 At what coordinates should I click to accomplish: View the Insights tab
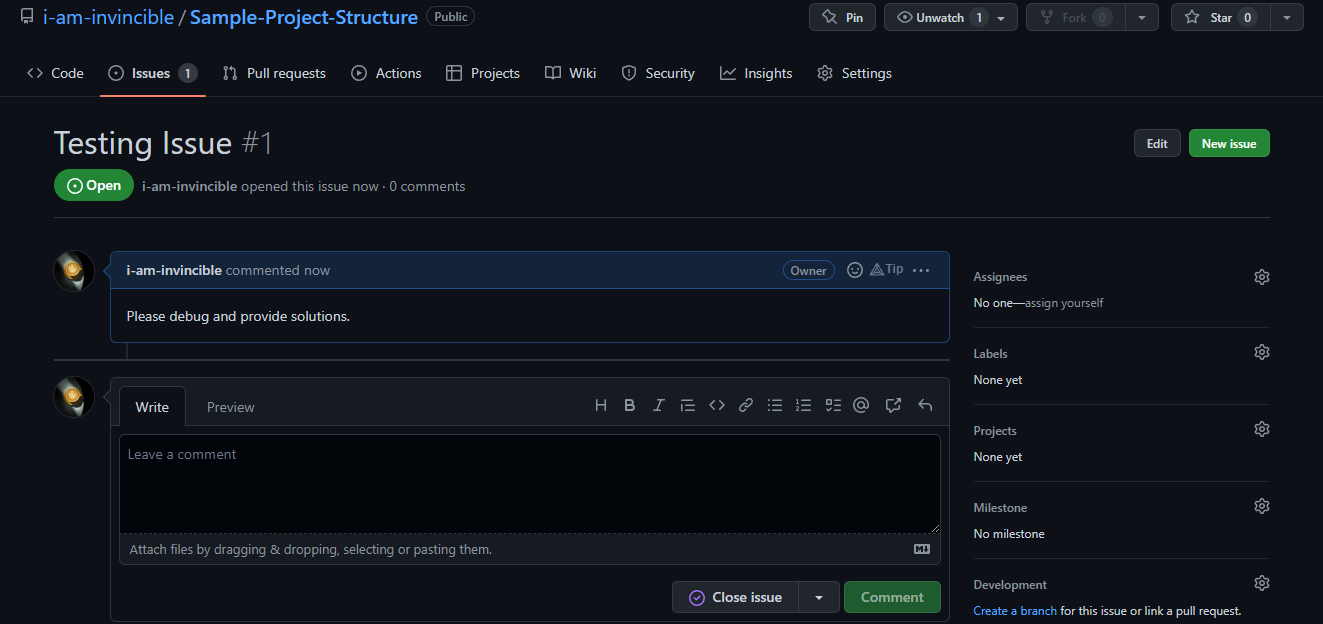point(756,73)
